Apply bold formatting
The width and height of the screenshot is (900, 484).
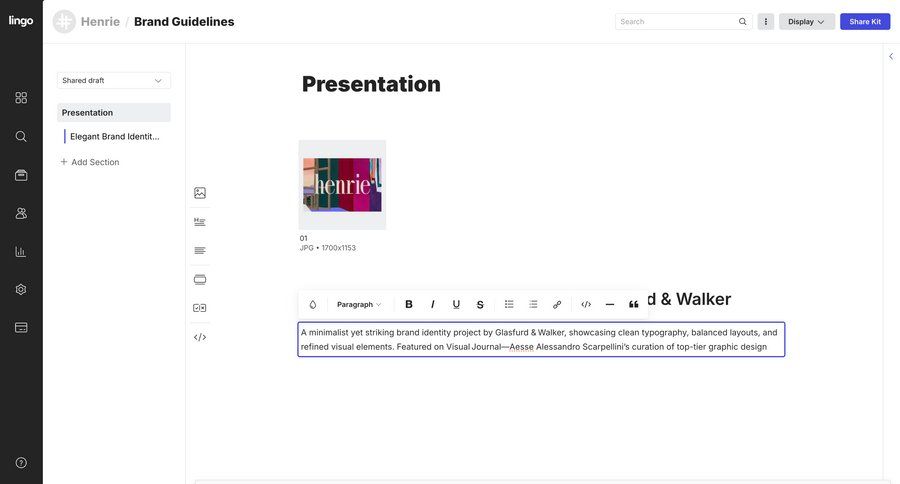pos(409,304)
